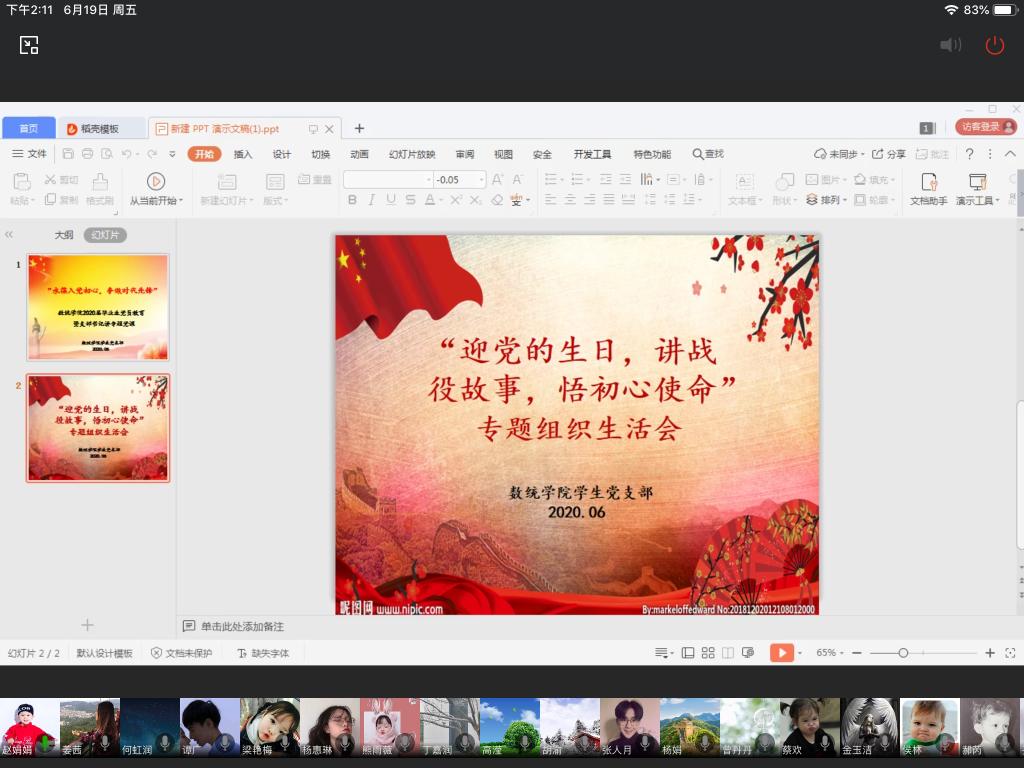1024x768 pixels.
Task: Toggle the 幻灯片 slides panel view
Action: pyautogui.click(x=104, y=235)
